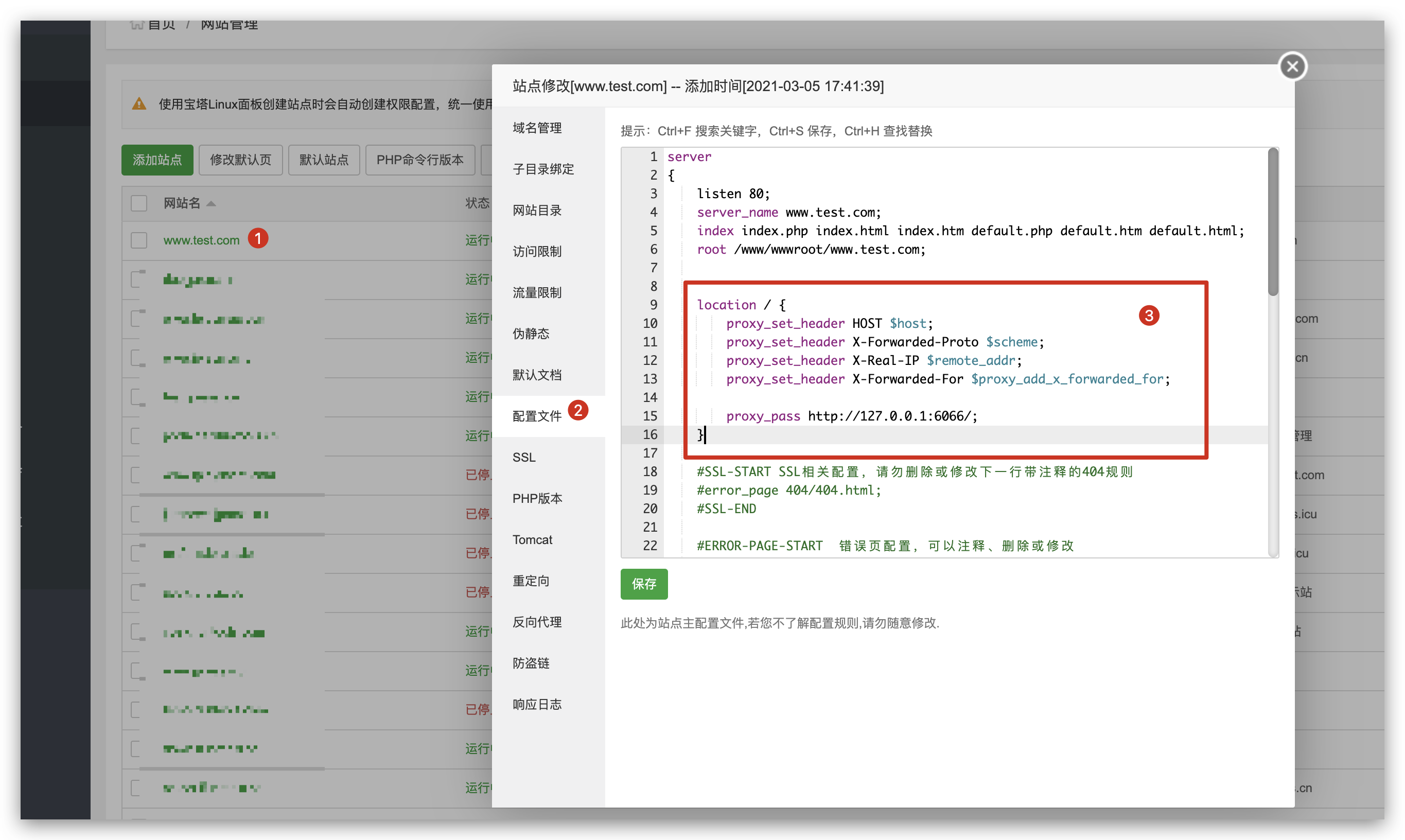Click the X-Real-IP header line

874,361
